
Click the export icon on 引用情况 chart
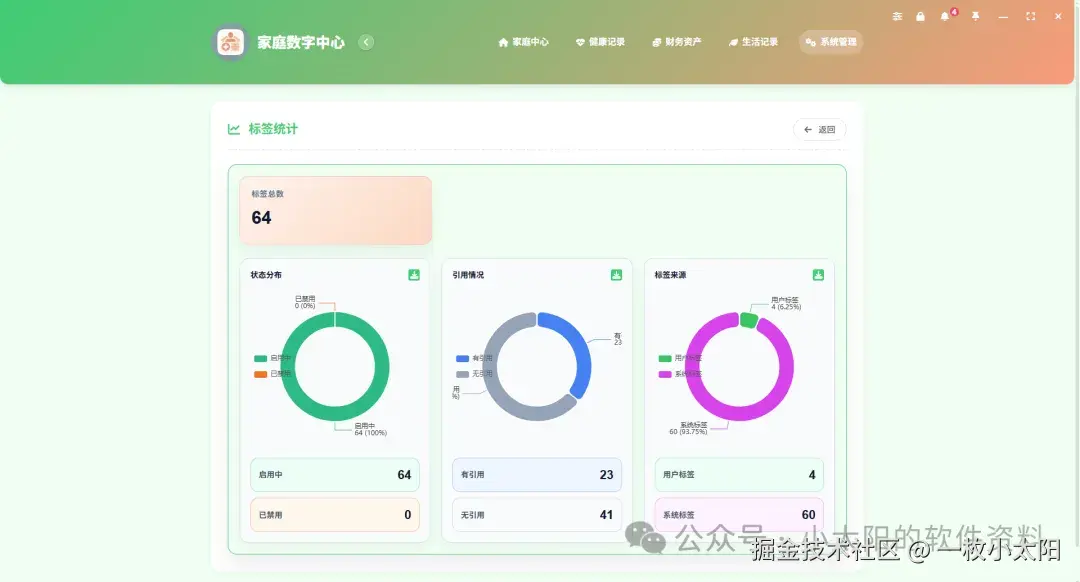[615, 274]
